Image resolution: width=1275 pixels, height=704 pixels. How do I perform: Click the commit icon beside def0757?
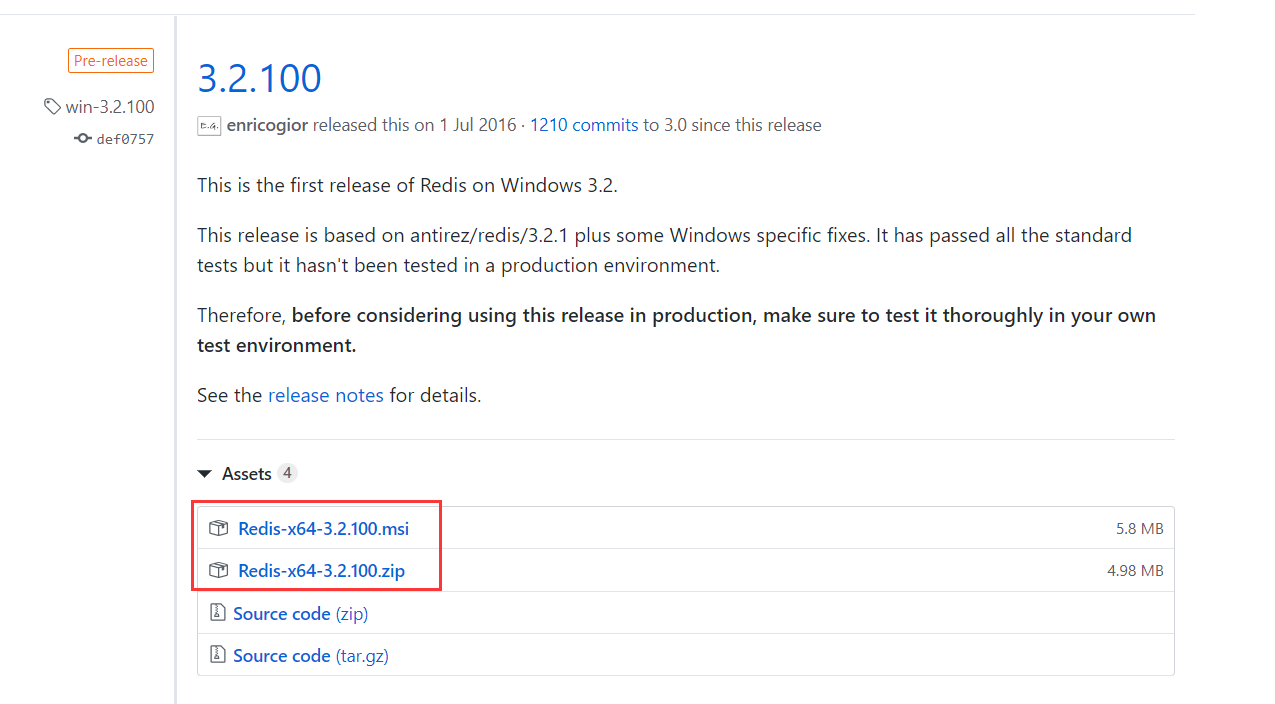click(82, 138)
